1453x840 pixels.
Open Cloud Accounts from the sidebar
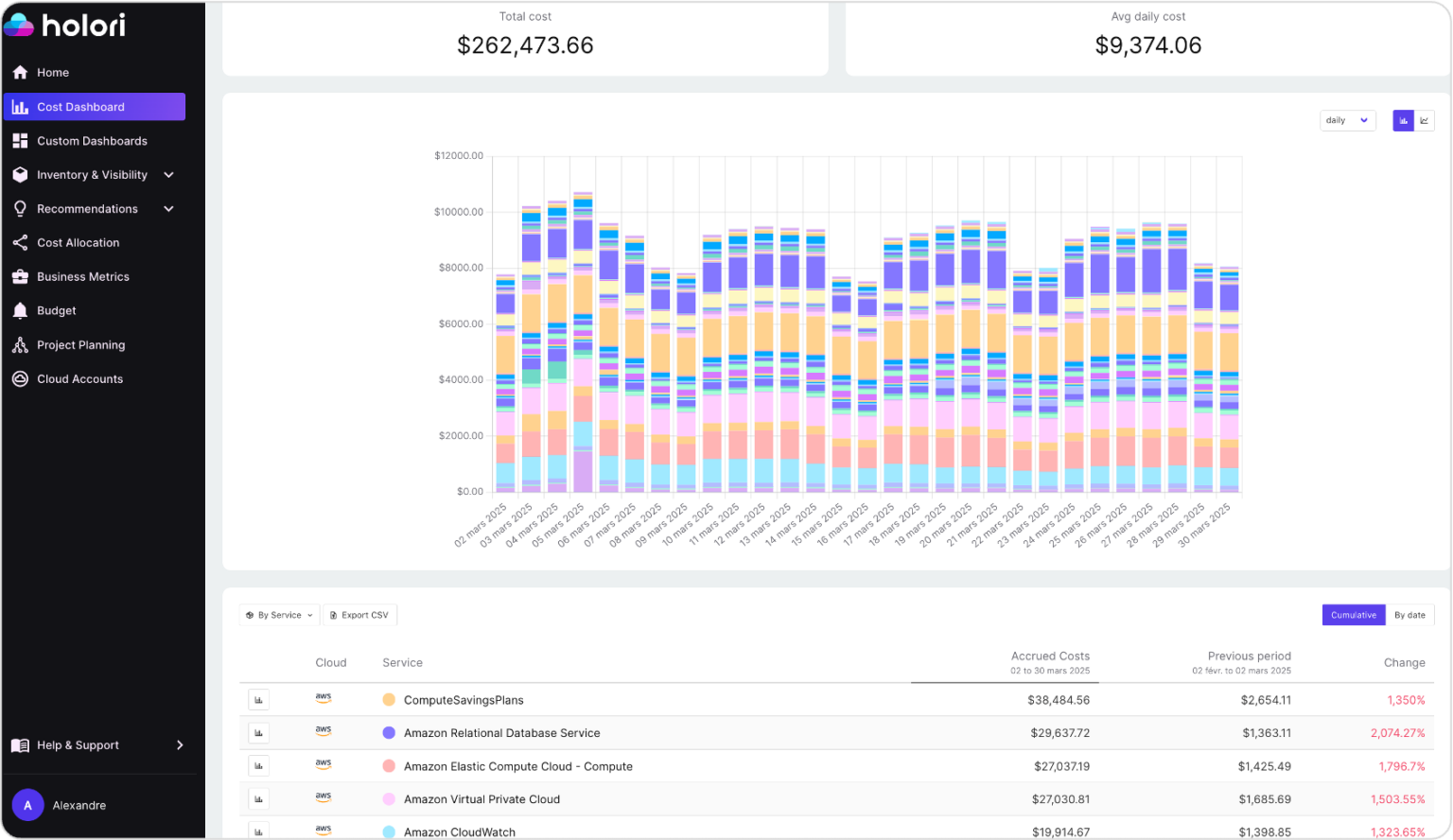tap(20, 378)
